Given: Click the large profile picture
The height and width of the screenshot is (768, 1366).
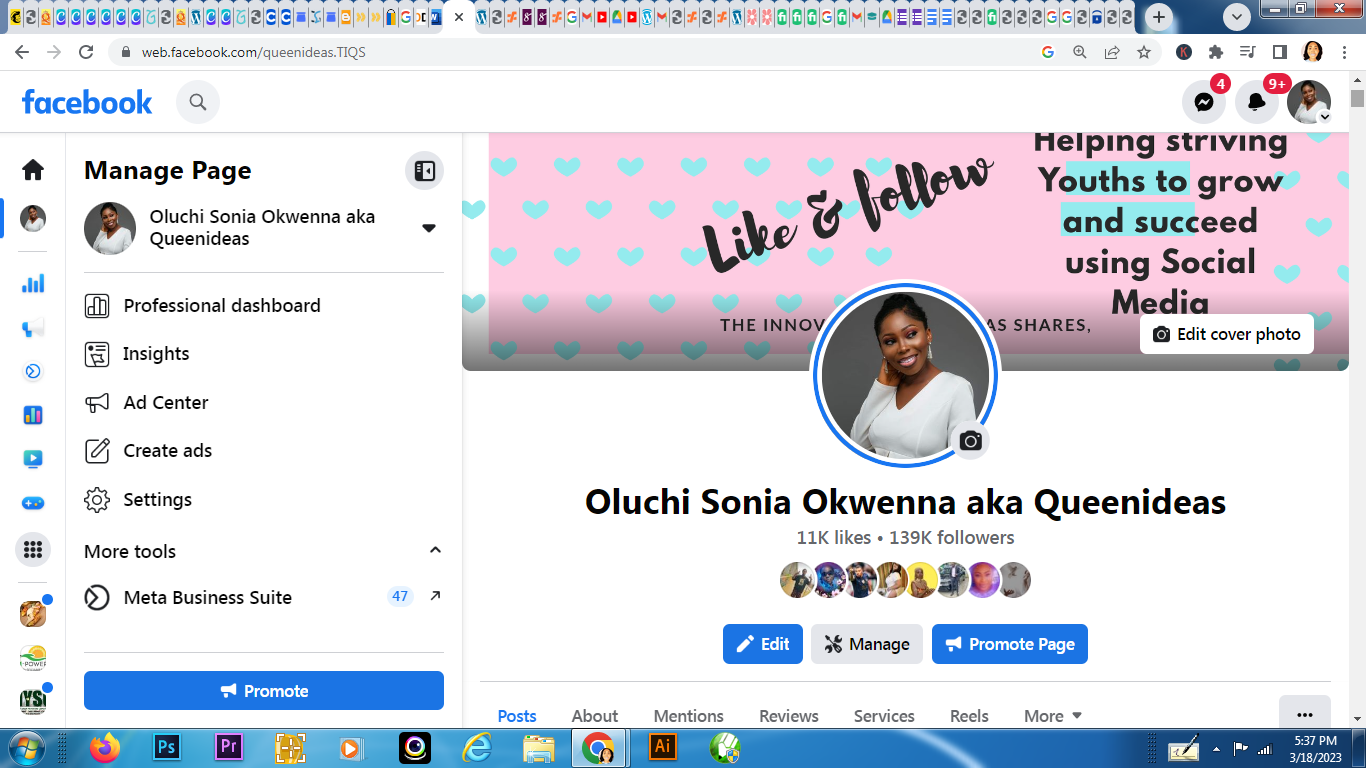Looking at the screenshot, I should pyautogui.click(x=905, y=374).
